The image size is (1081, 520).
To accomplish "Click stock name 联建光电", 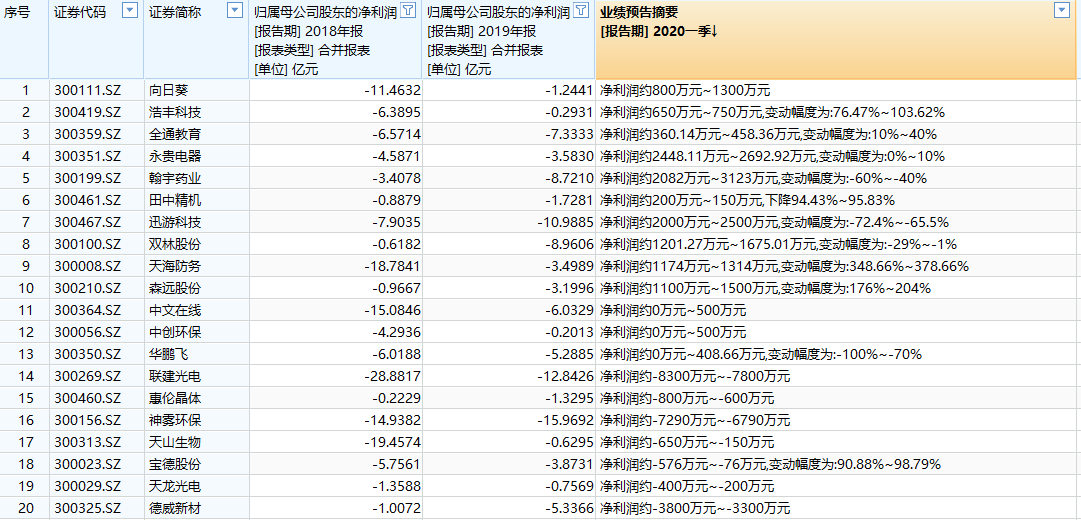I will [175, 377].
